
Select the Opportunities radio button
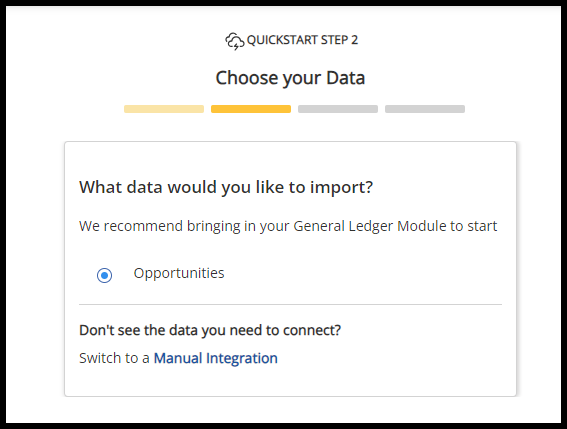105,275
